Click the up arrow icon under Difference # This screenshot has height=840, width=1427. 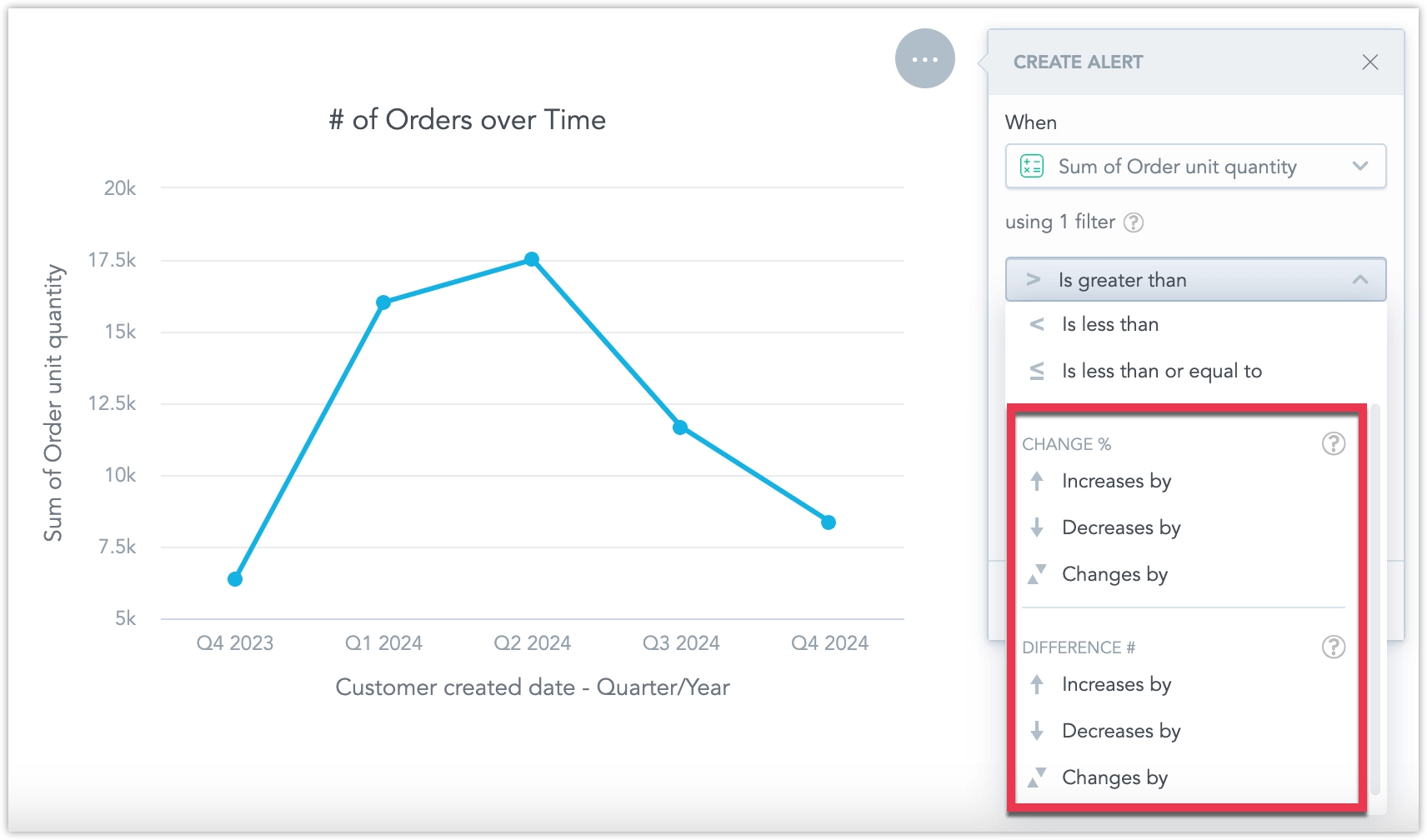point(1036,684)
